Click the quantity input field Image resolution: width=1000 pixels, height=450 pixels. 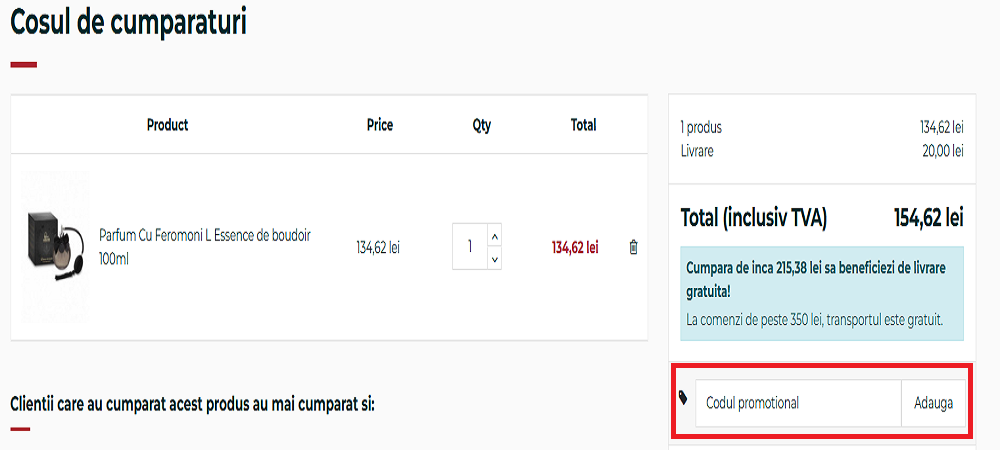[x=469, y=247]
